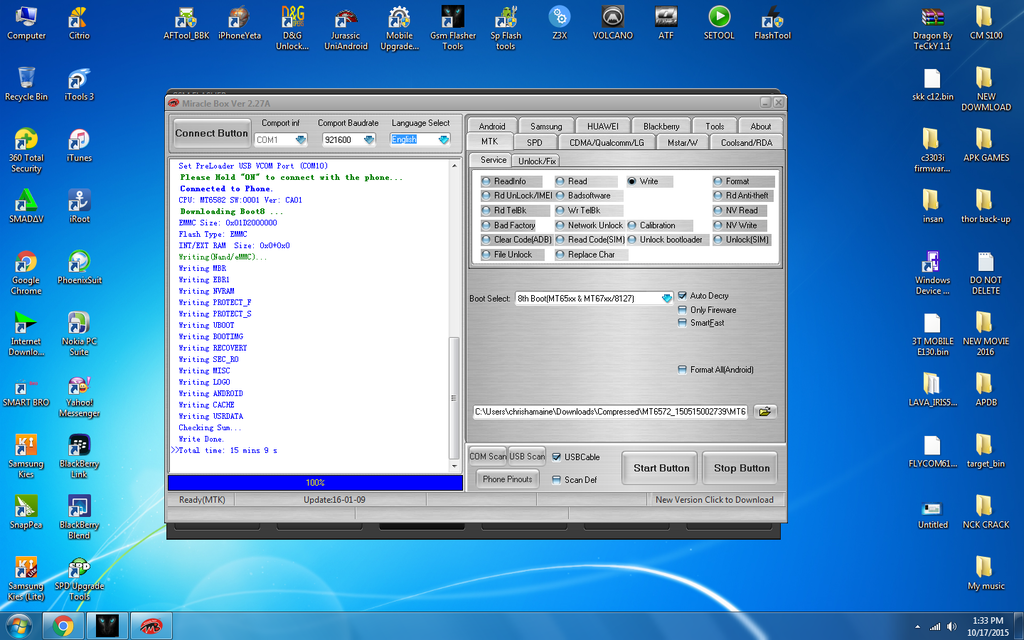Click the COM Scan button
This screenshot has height=640, width=1024.
point(487,456)
